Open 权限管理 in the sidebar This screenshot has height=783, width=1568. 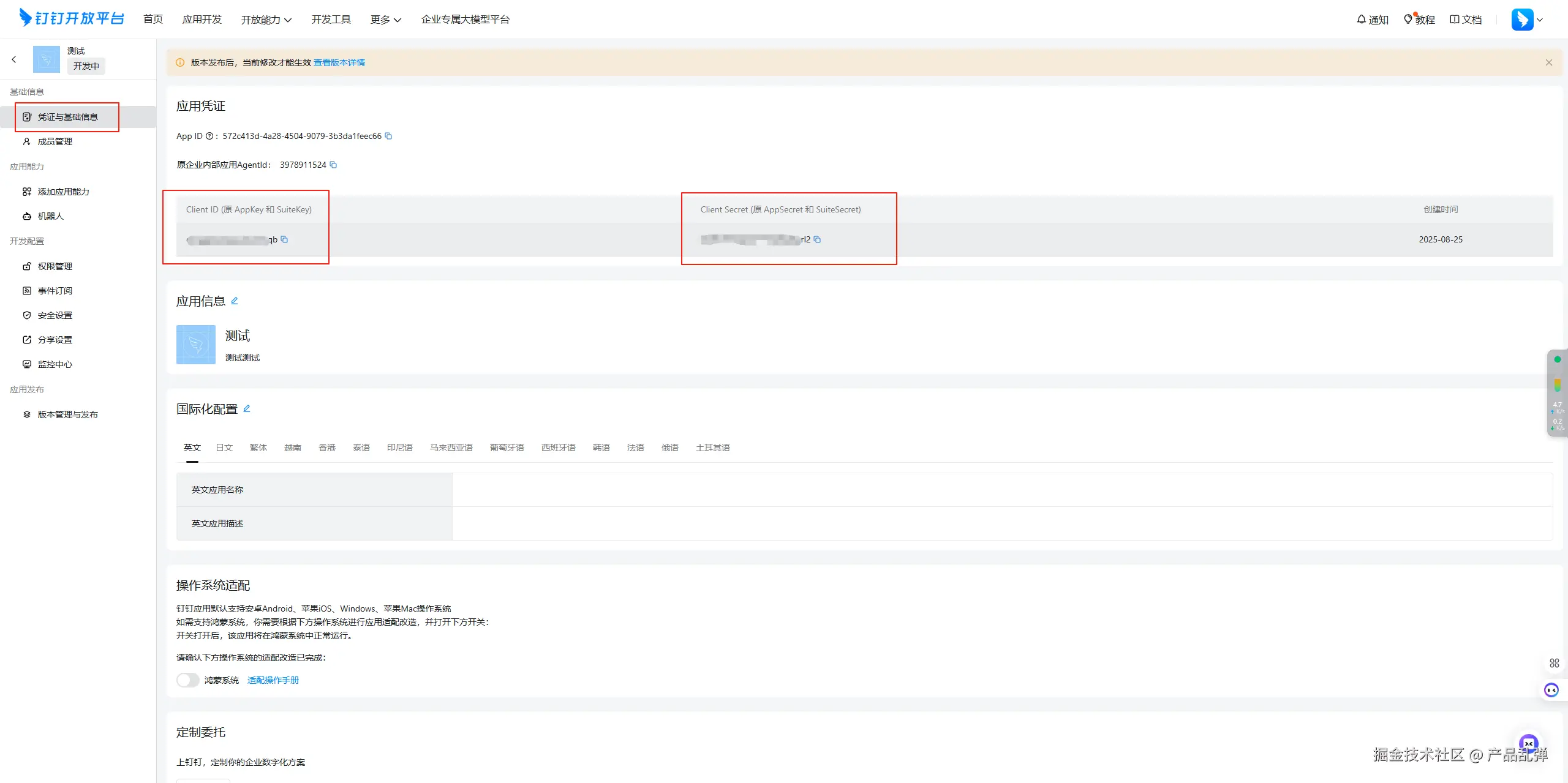55,266
